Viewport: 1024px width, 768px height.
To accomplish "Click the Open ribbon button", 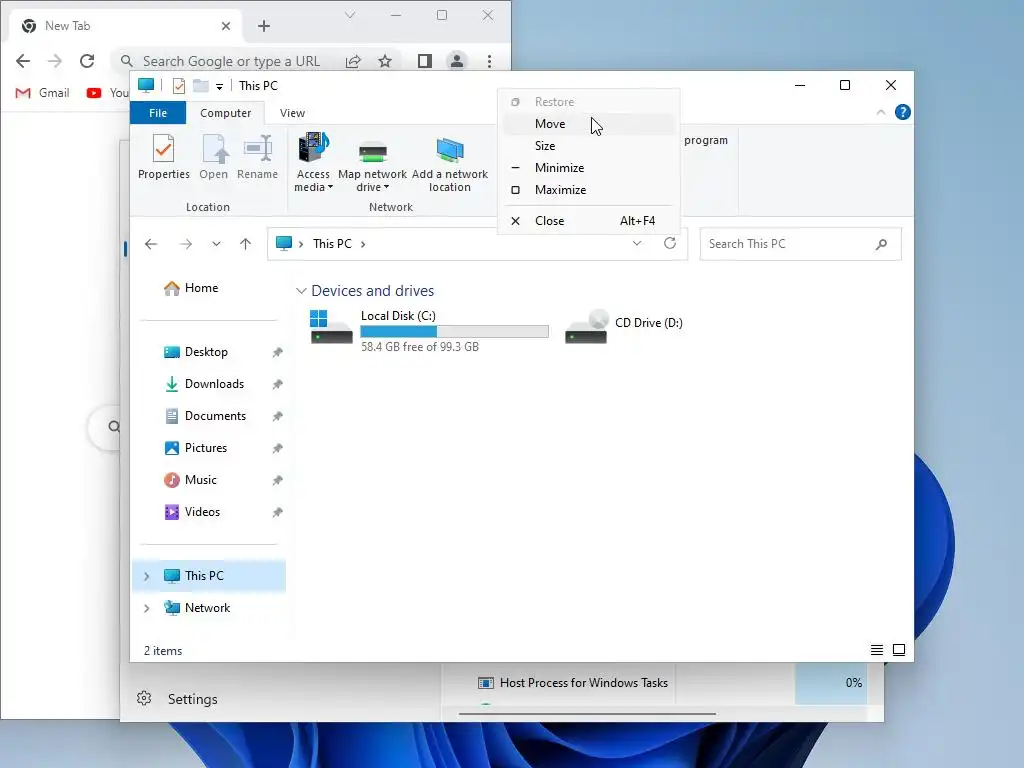I will point(214,157).
